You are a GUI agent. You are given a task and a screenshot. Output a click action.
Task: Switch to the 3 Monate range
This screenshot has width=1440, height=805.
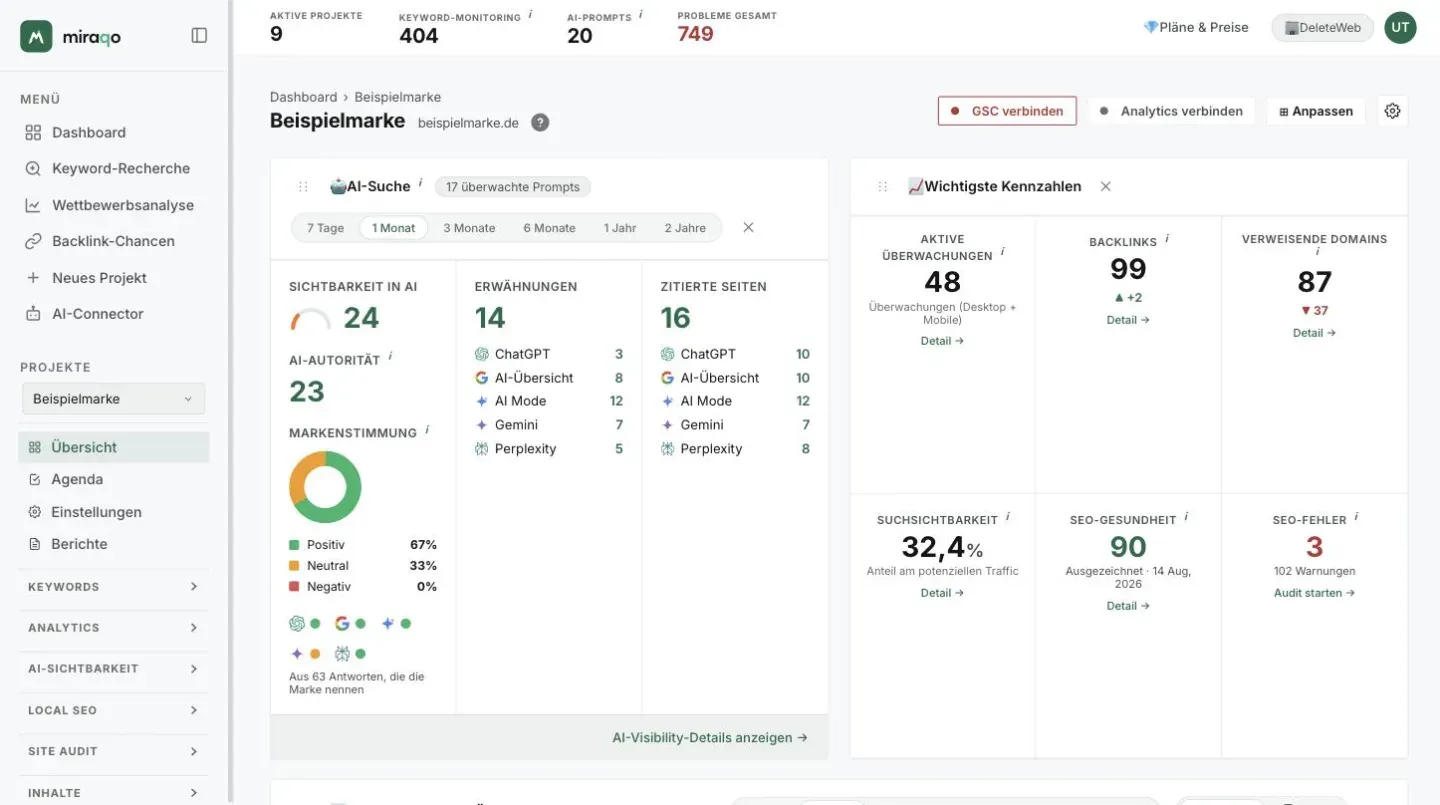pyautogui.click(x=469, y=228)
